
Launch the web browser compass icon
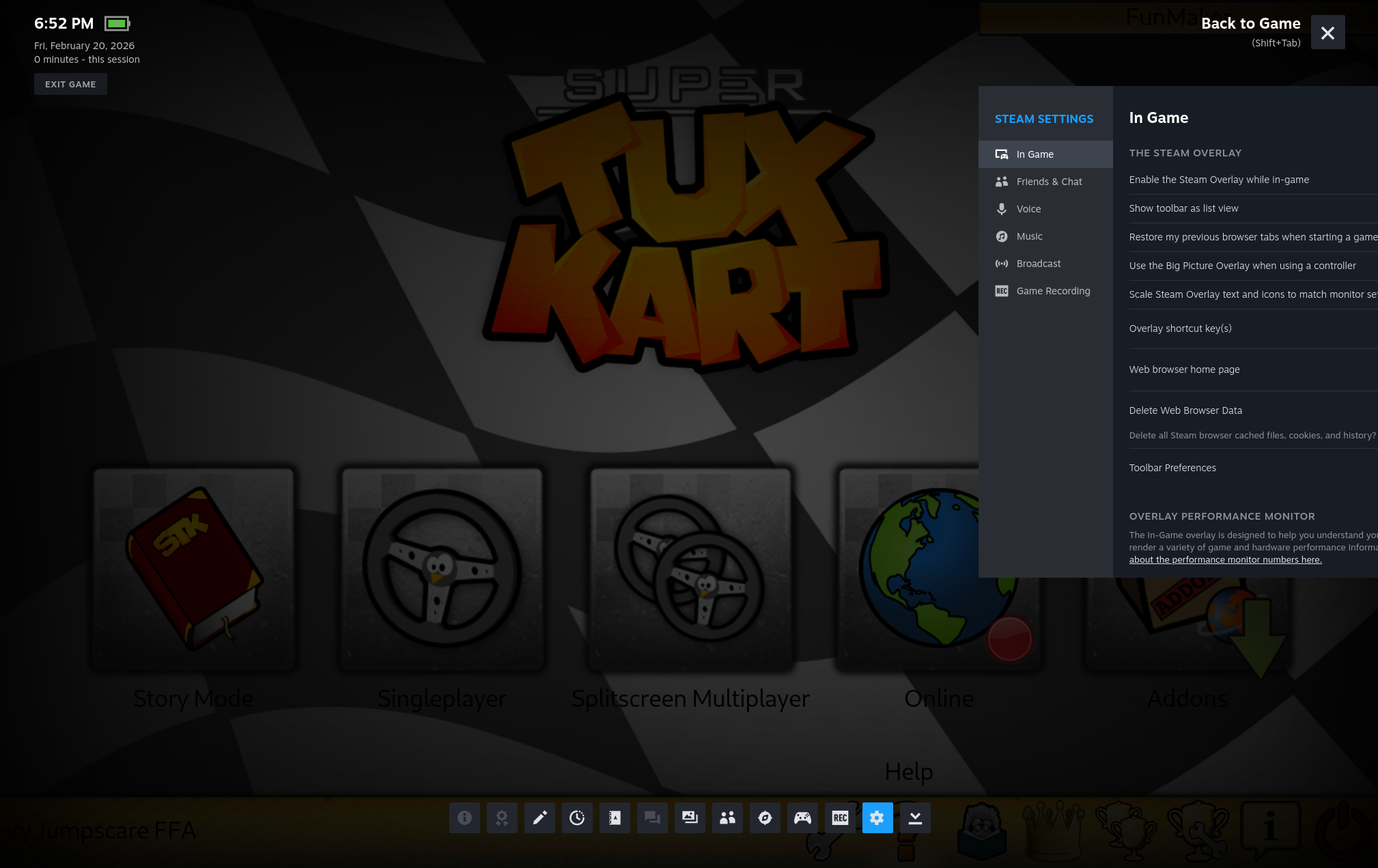tap(765, 817)
